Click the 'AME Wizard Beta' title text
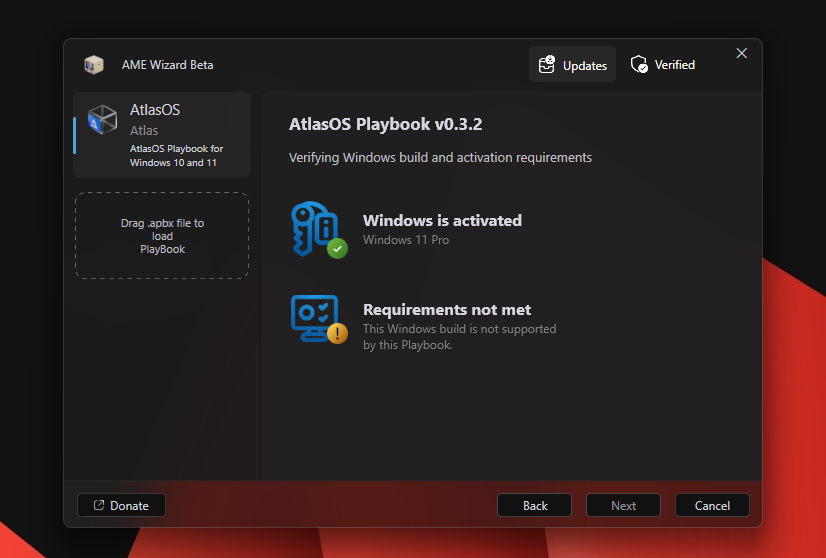The width and height of the screenshot is (826, 558). tap(168, 65)
